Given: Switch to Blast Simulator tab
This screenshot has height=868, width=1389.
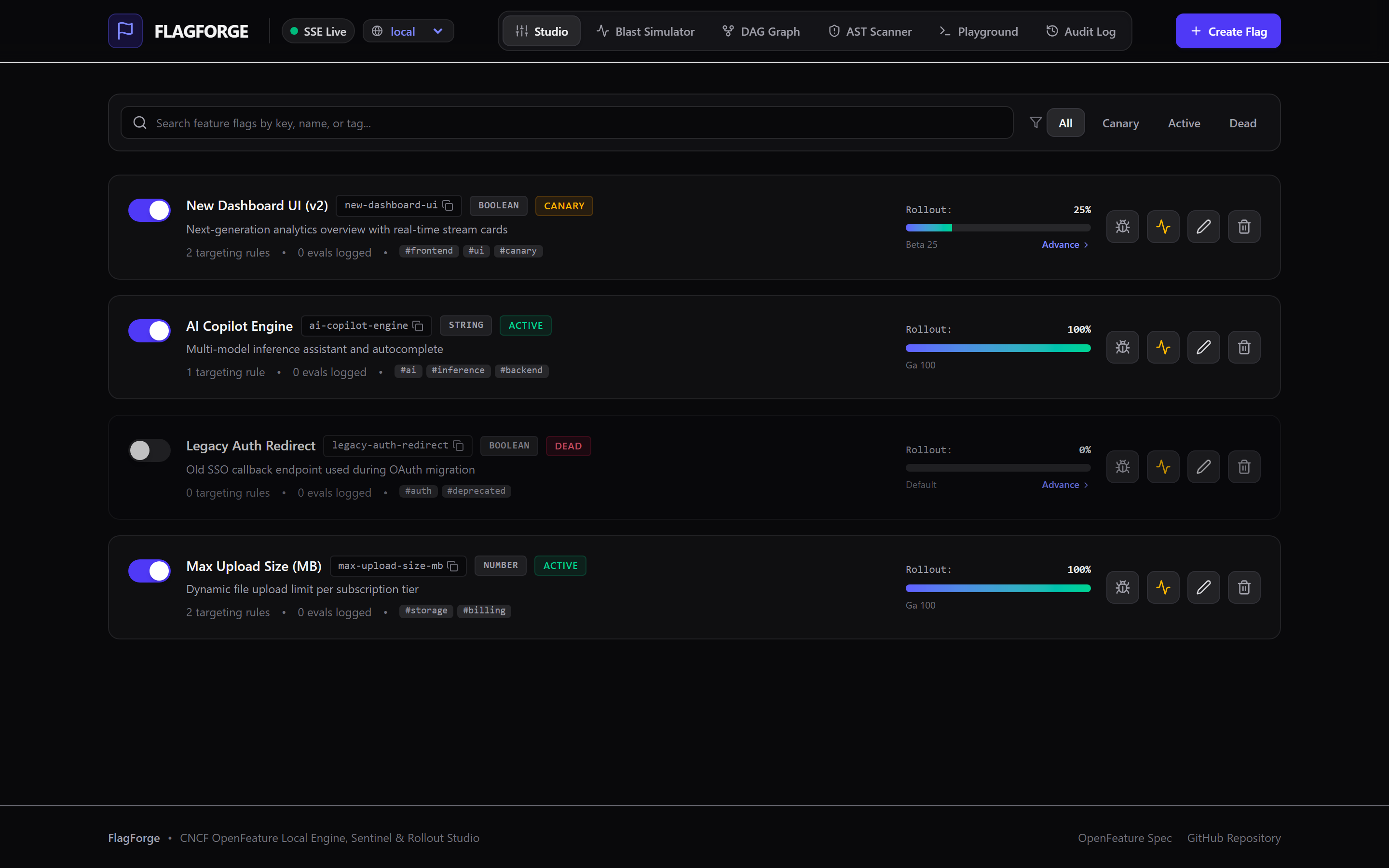Looking at the screenshot, I should [x=645, y=31].
